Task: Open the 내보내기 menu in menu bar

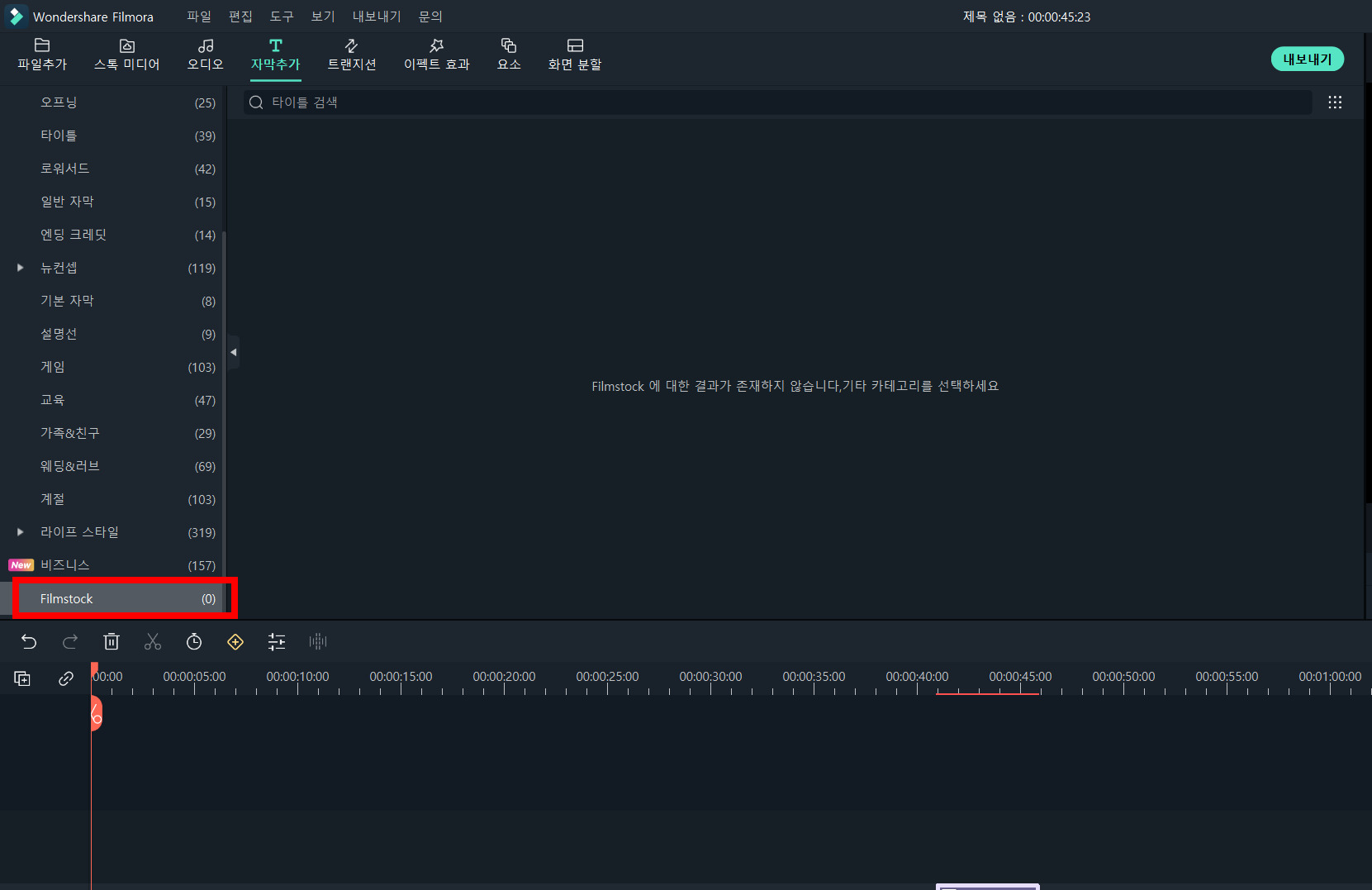Action: pyautogui.click(x=377, y=17)
